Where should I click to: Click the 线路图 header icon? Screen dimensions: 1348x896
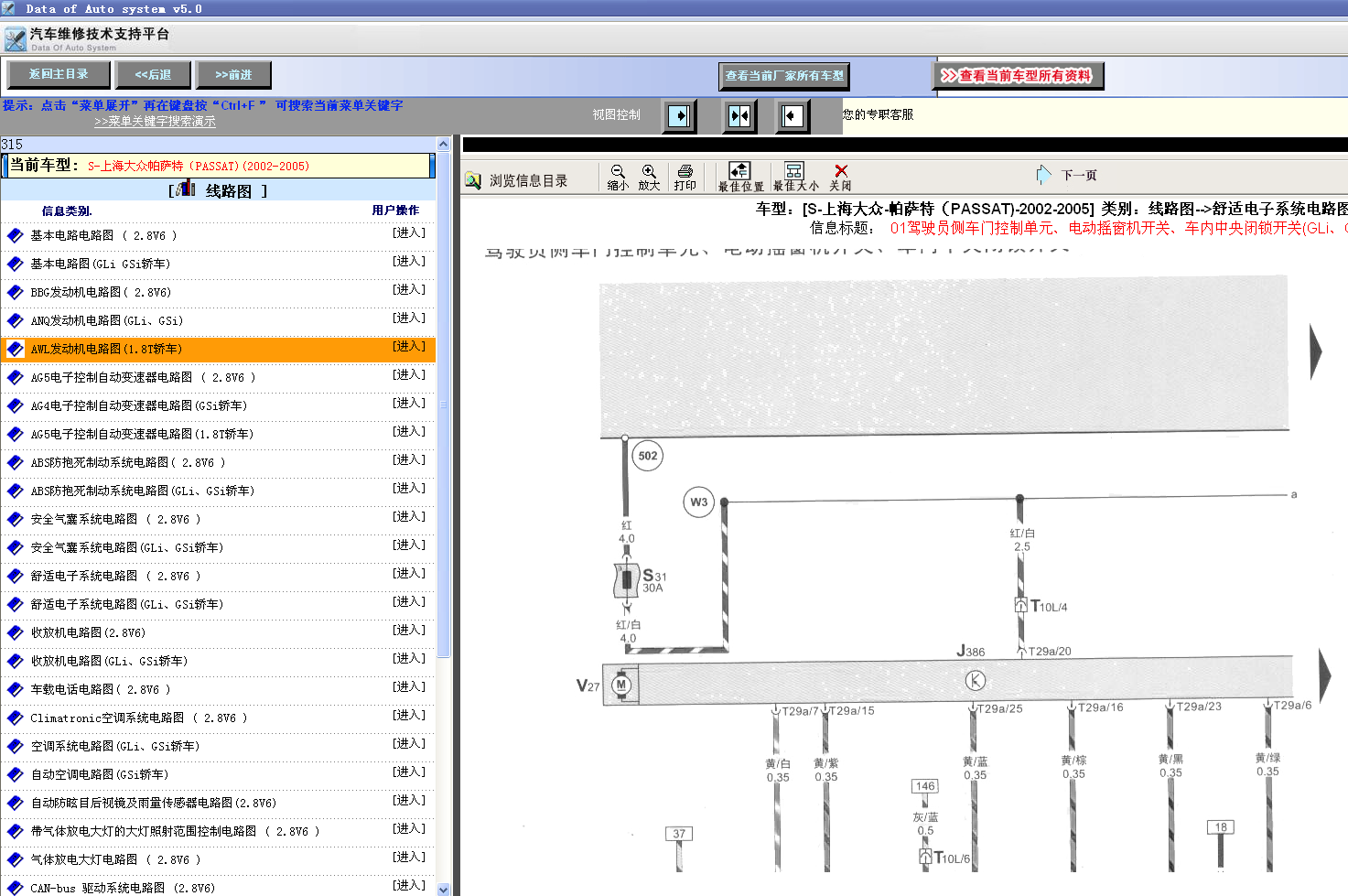(x=186, y=189)
